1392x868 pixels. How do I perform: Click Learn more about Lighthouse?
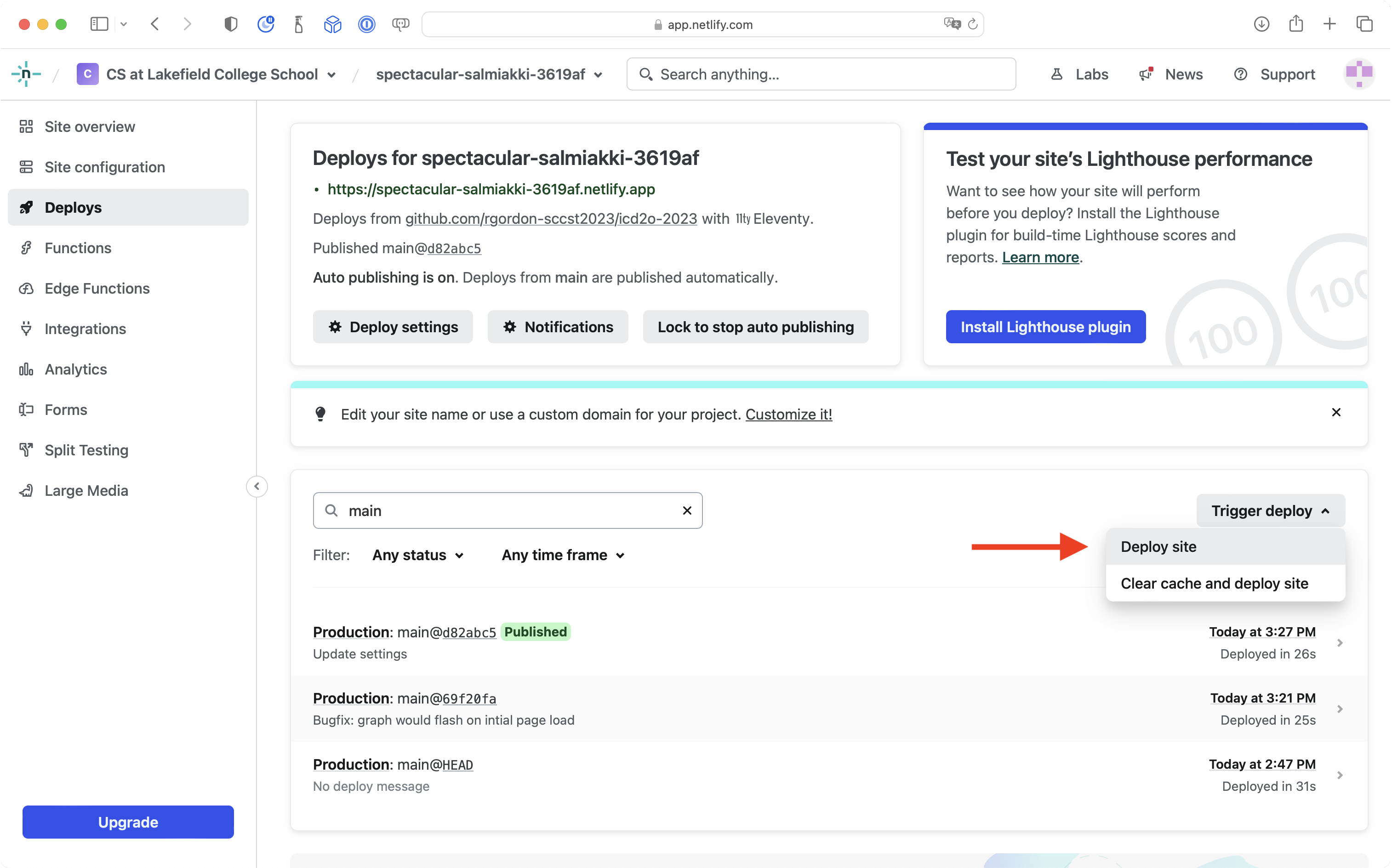[x=1041, y=257]
